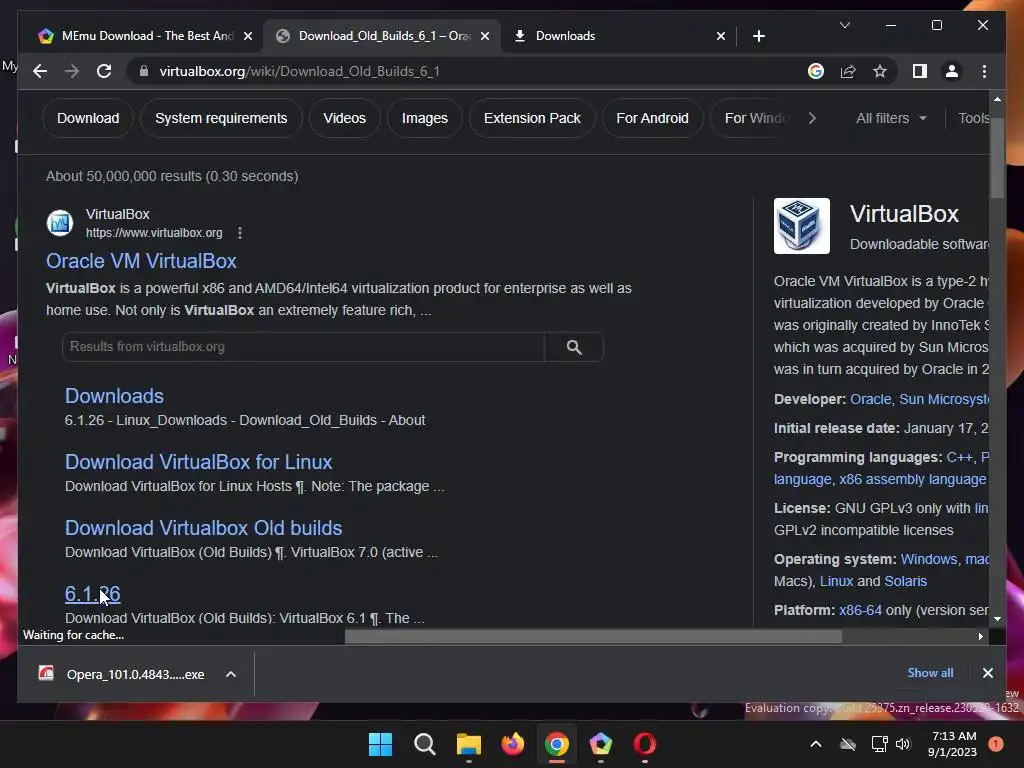
Task: Click Results from virtualbox.org search field
Action: (303, 347)
